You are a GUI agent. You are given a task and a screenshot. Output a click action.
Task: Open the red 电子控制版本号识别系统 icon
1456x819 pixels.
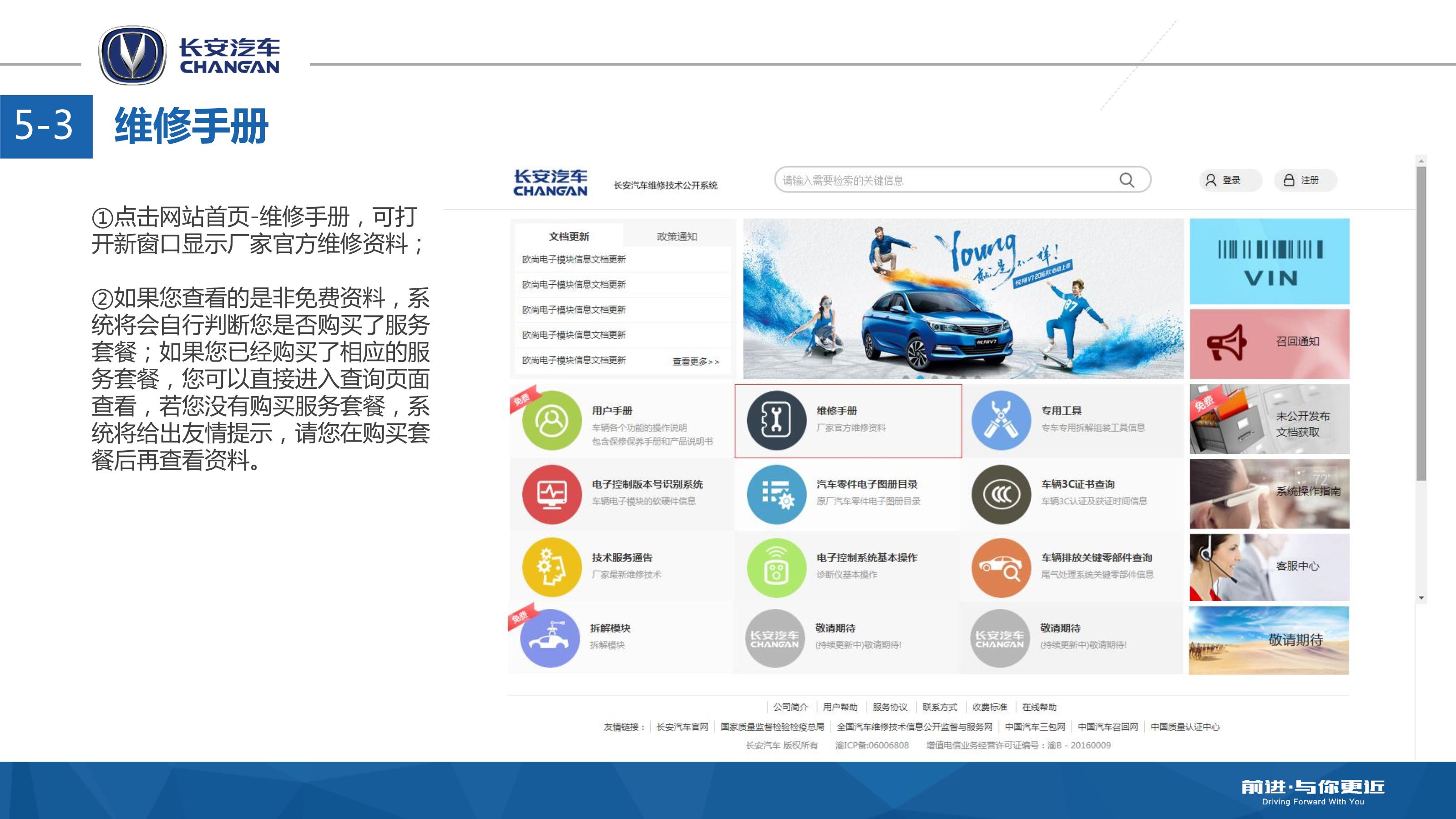pos(551,494)
